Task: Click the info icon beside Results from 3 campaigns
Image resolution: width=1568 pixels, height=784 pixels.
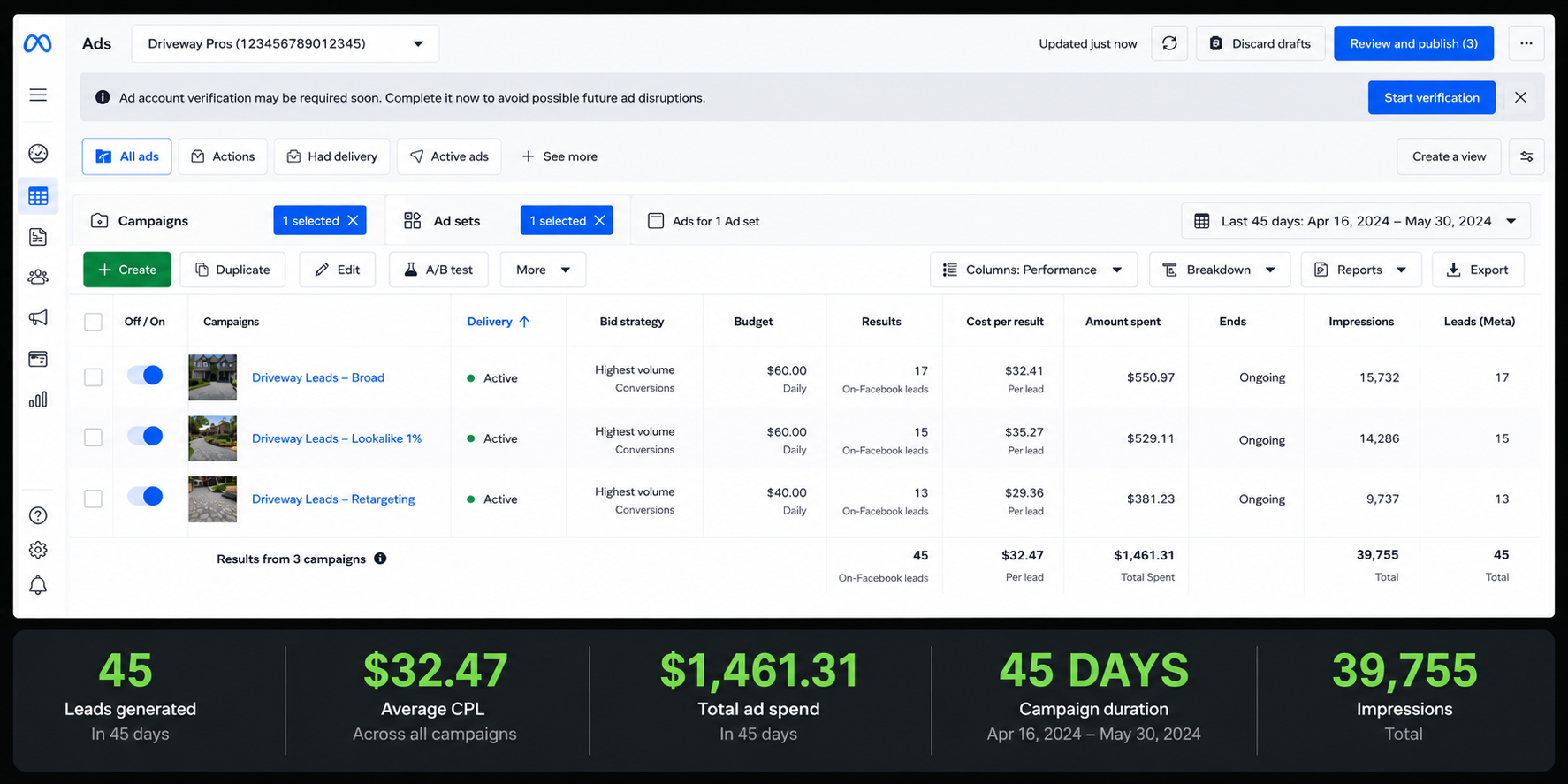Action: point(380,558)
